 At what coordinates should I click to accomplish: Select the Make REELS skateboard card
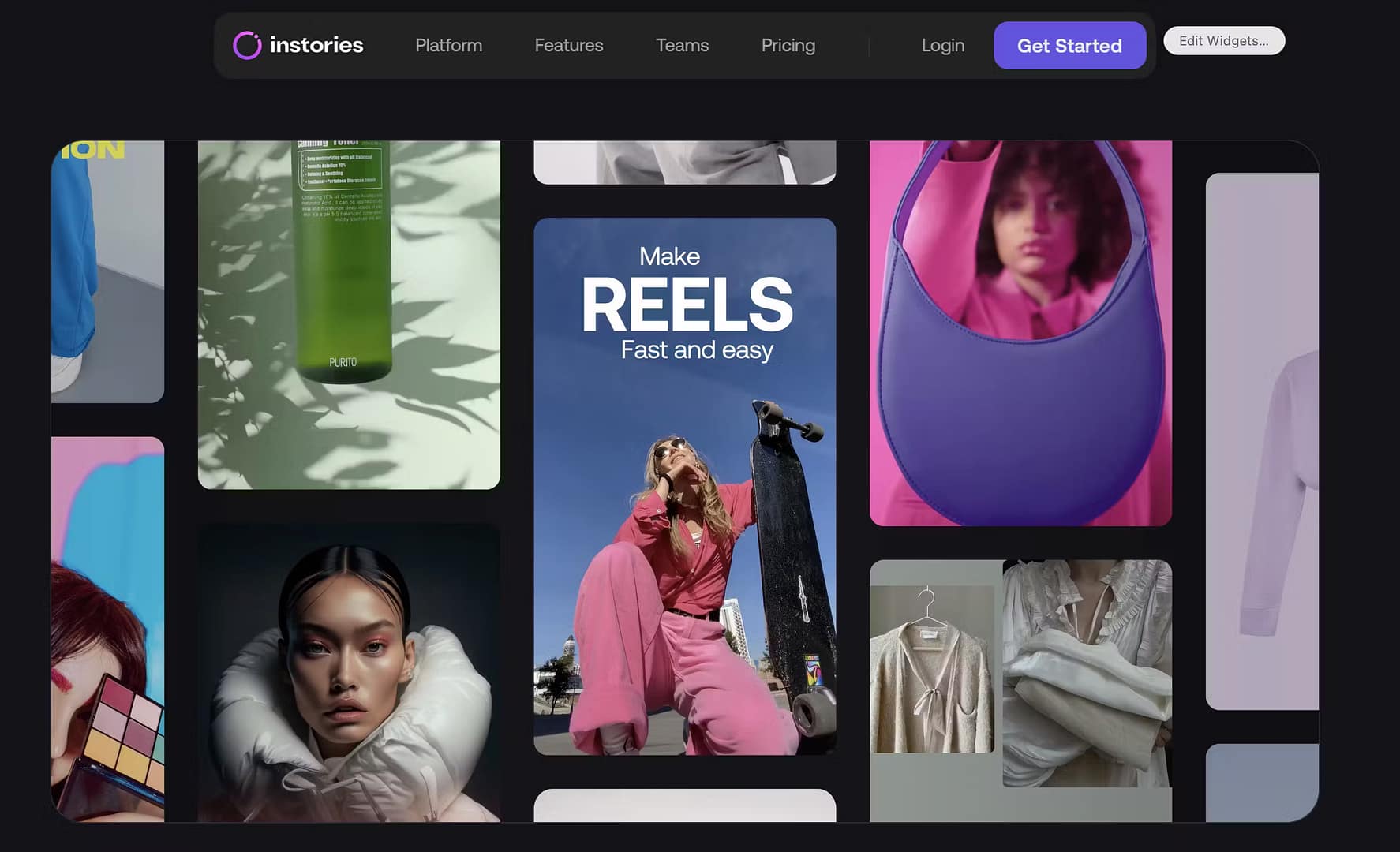[x=684, y=486]
